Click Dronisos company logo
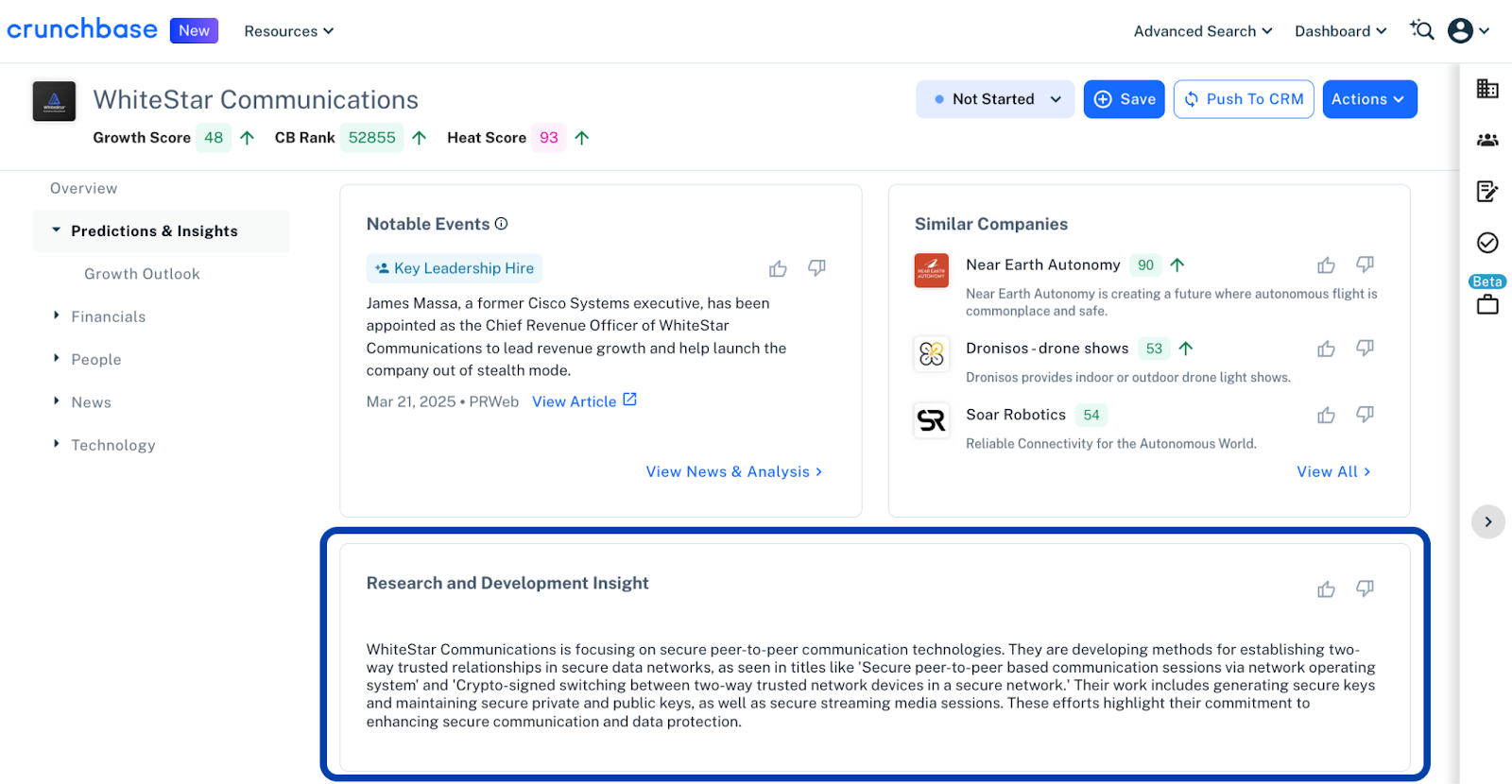Image resolution: width=1512 pixels, height=784 pixels. 932,354
